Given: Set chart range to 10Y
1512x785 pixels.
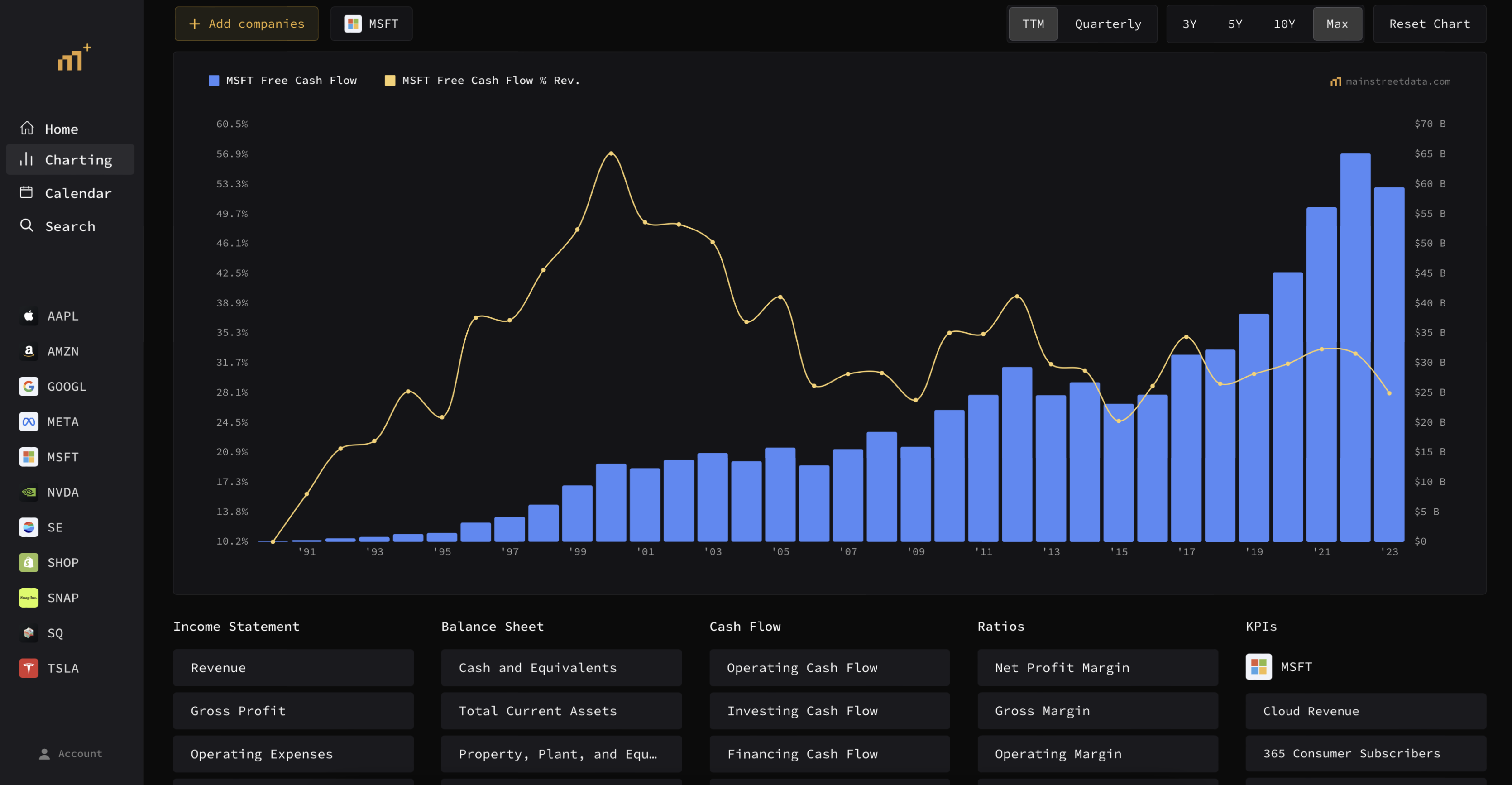Looking at the screenshot, I should (x=1284, y=24).
